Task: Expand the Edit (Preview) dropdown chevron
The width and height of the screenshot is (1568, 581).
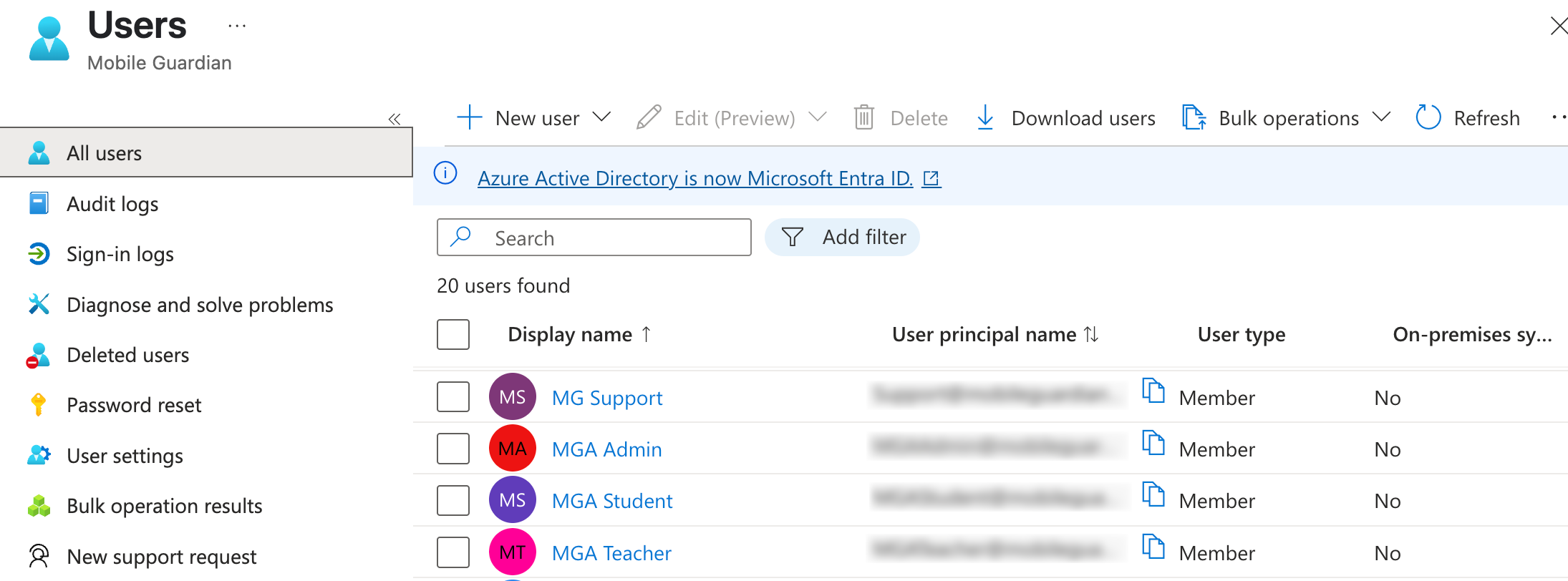Action: 818,117
